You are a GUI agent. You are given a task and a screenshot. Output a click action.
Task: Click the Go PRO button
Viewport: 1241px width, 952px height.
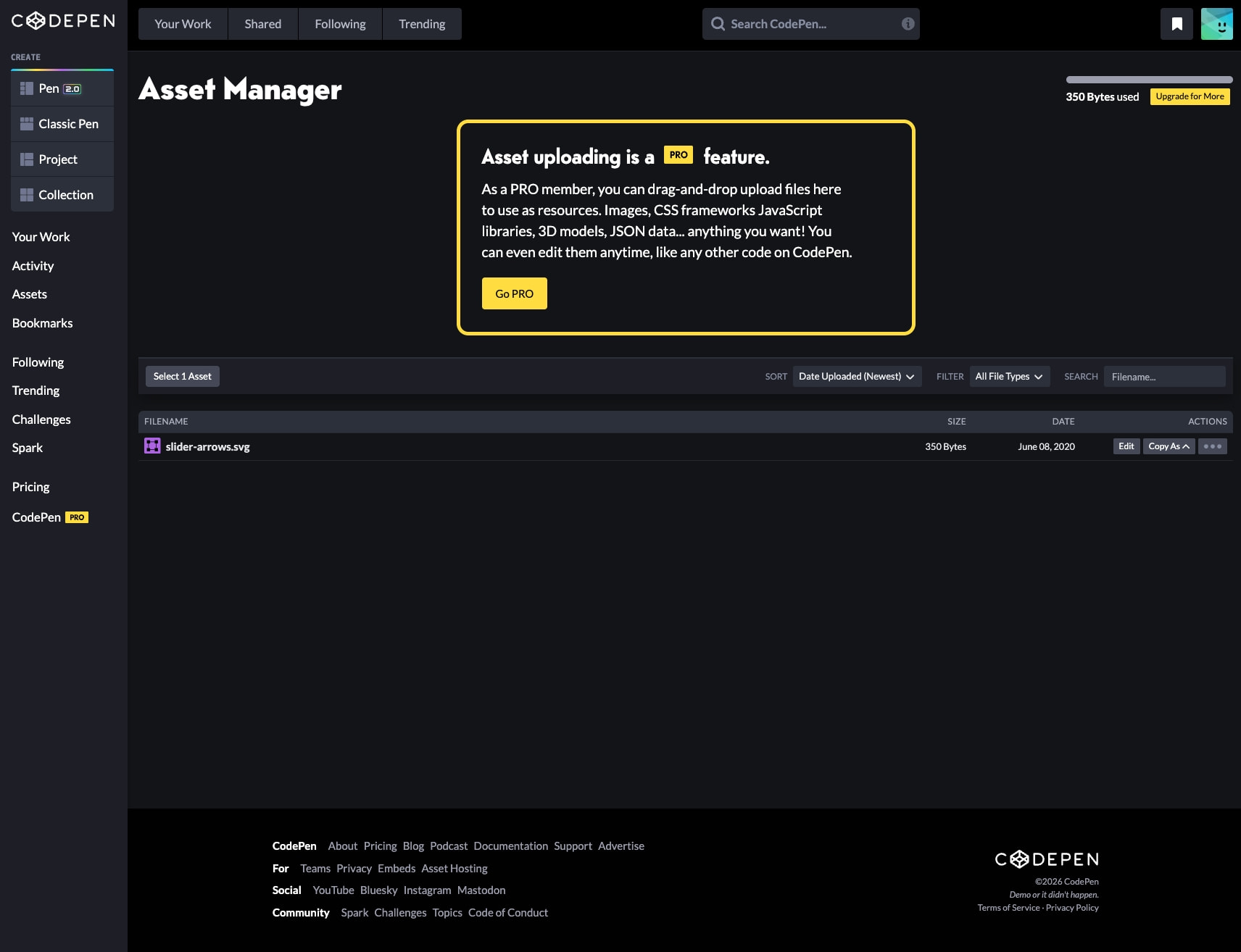(x=515, y=293)
